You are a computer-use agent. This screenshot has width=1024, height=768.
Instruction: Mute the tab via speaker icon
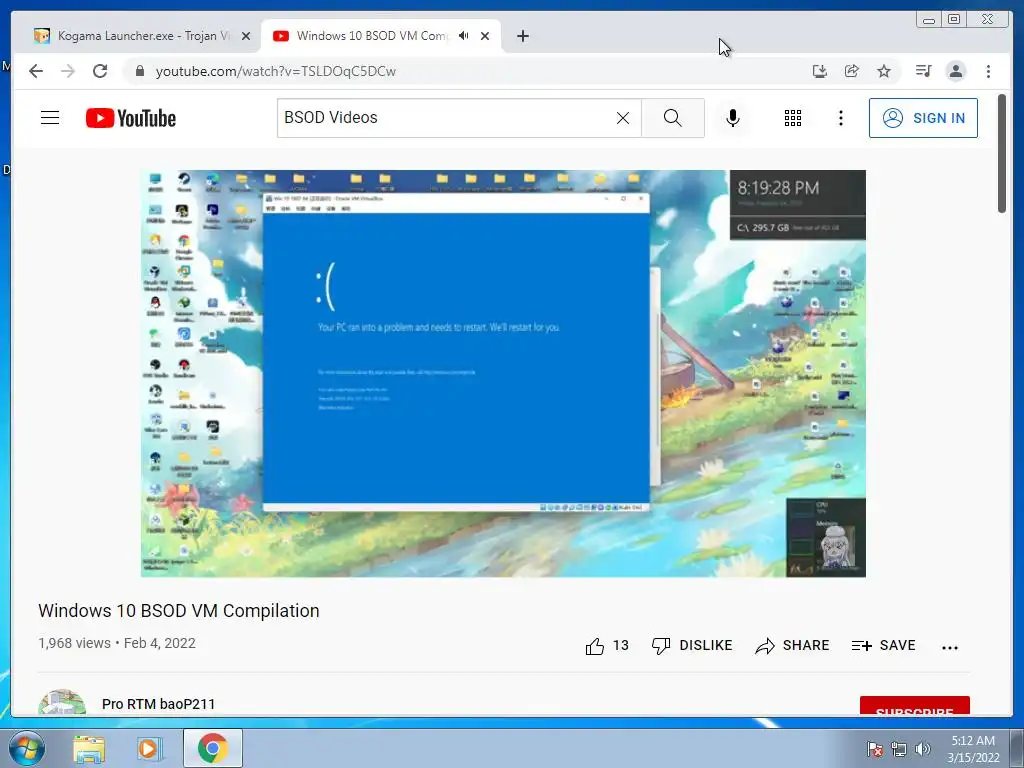[x=464, y=36]
